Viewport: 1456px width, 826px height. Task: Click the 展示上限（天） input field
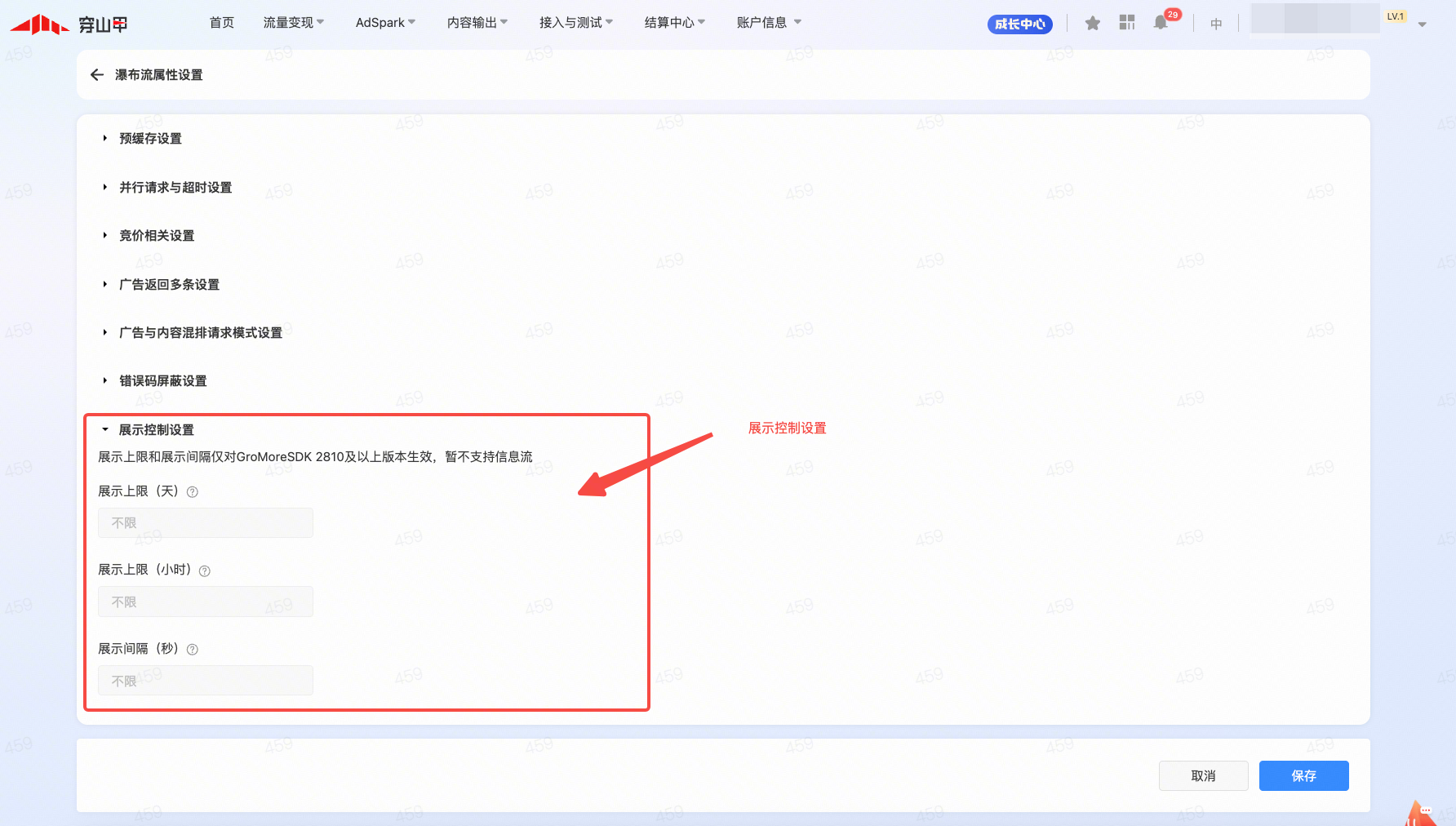(206, 523)
